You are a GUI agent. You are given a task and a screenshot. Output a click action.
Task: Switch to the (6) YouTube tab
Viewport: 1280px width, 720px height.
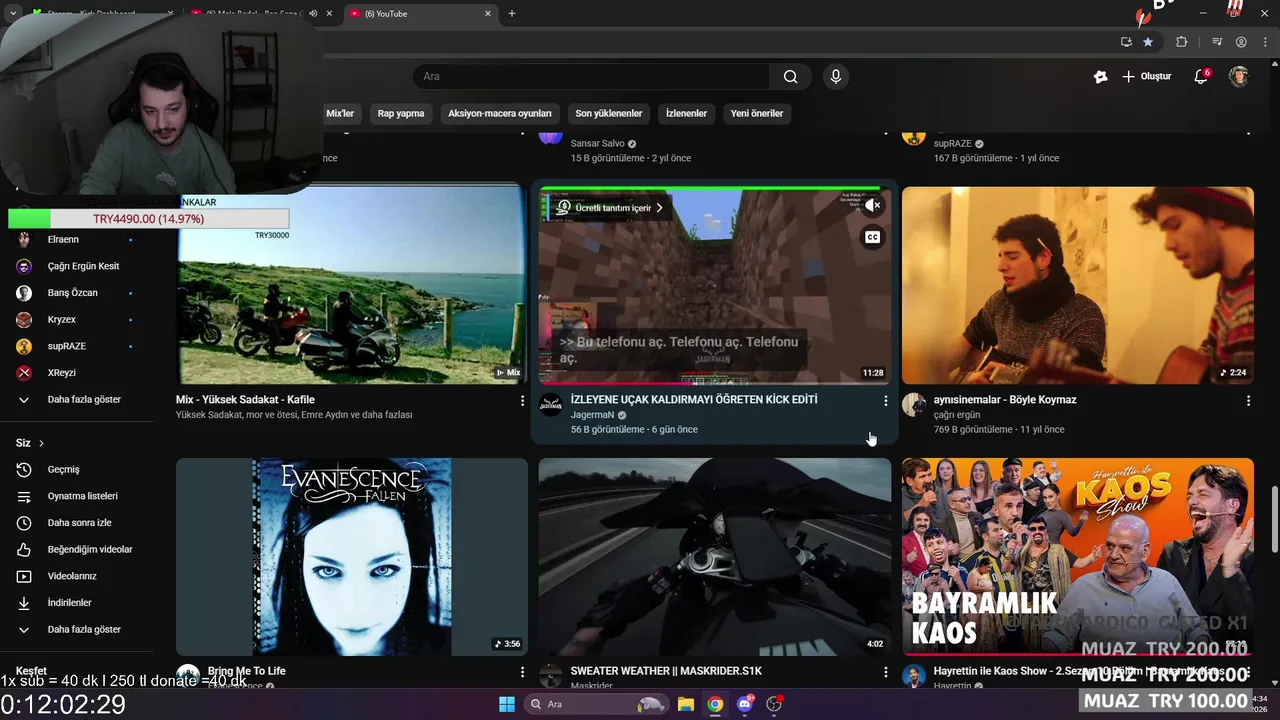(420, 14)
